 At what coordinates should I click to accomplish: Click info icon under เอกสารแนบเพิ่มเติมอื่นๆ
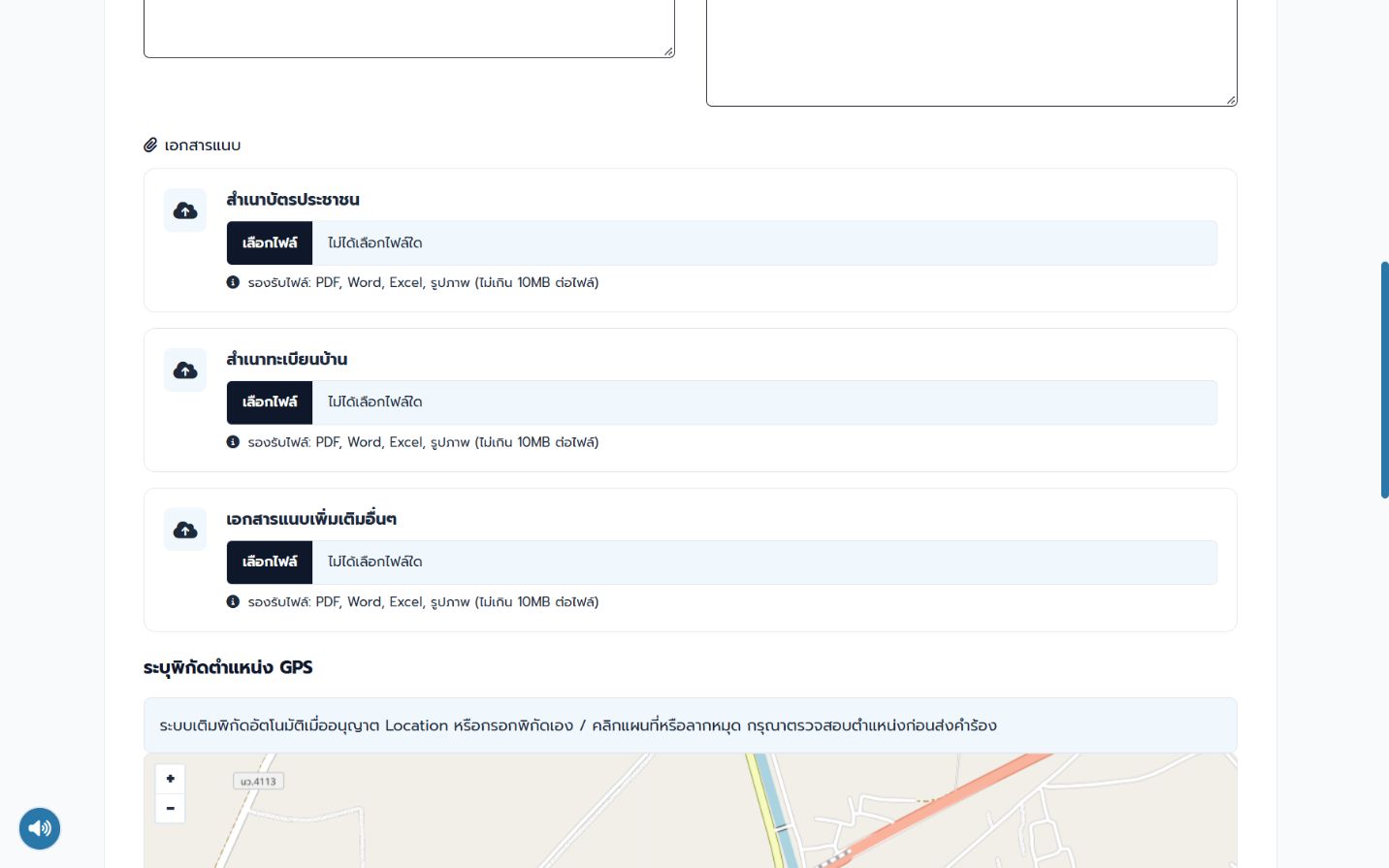(233, 601)
